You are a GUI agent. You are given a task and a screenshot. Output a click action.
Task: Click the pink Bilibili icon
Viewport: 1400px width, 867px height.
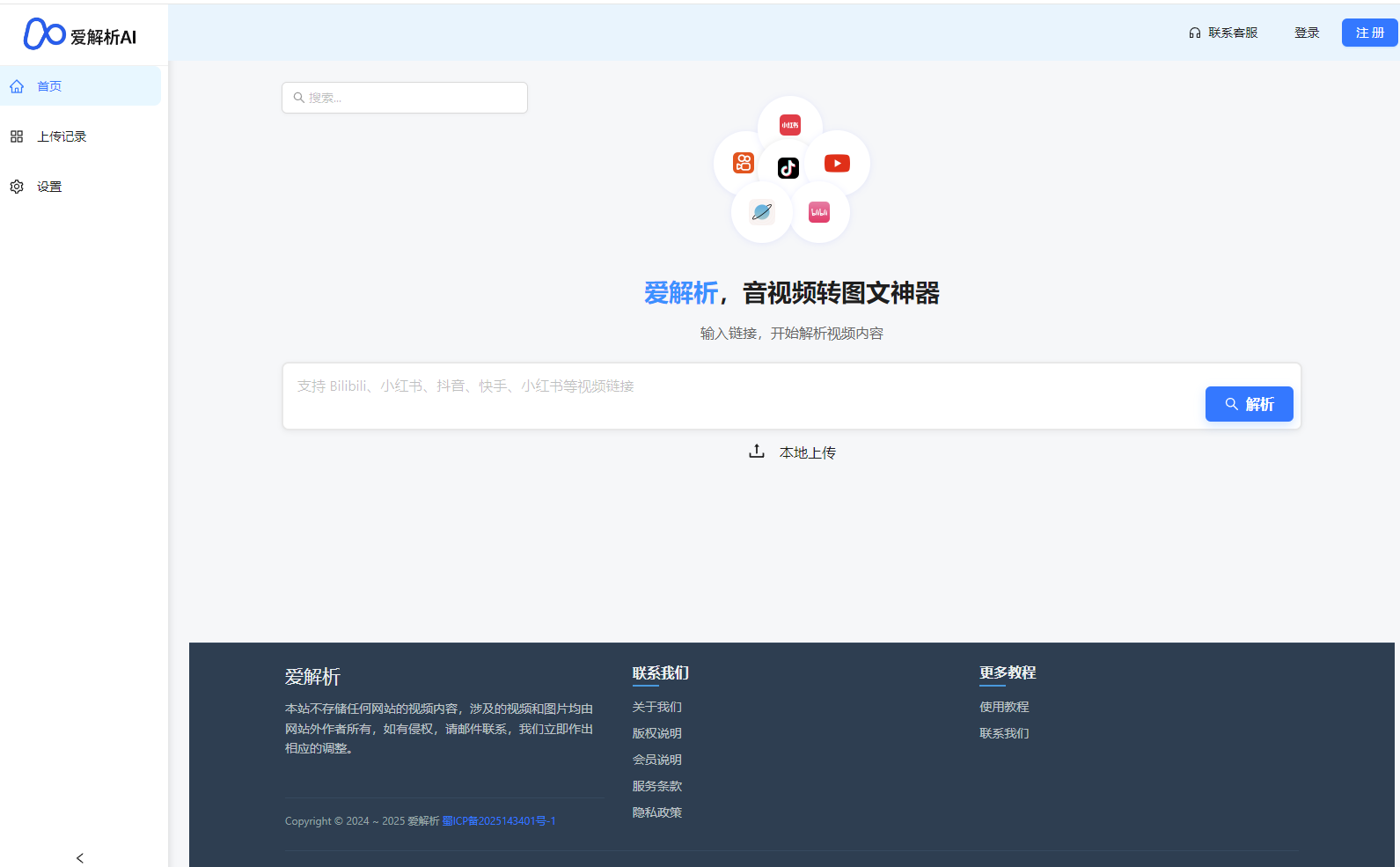click(819, 212)
